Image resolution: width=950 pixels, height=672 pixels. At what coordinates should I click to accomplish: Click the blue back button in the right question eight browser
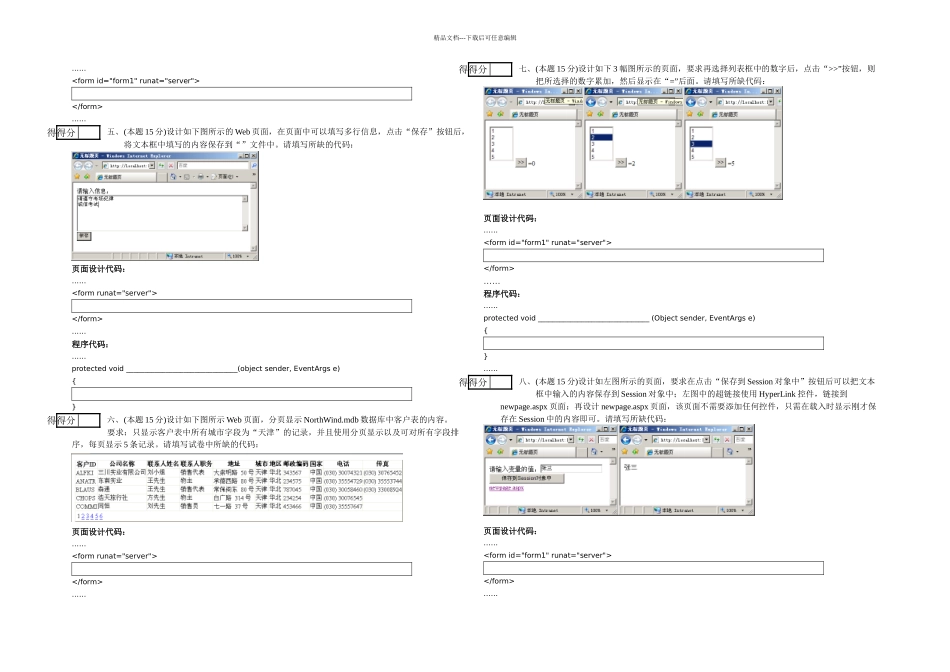pos(626,440)
